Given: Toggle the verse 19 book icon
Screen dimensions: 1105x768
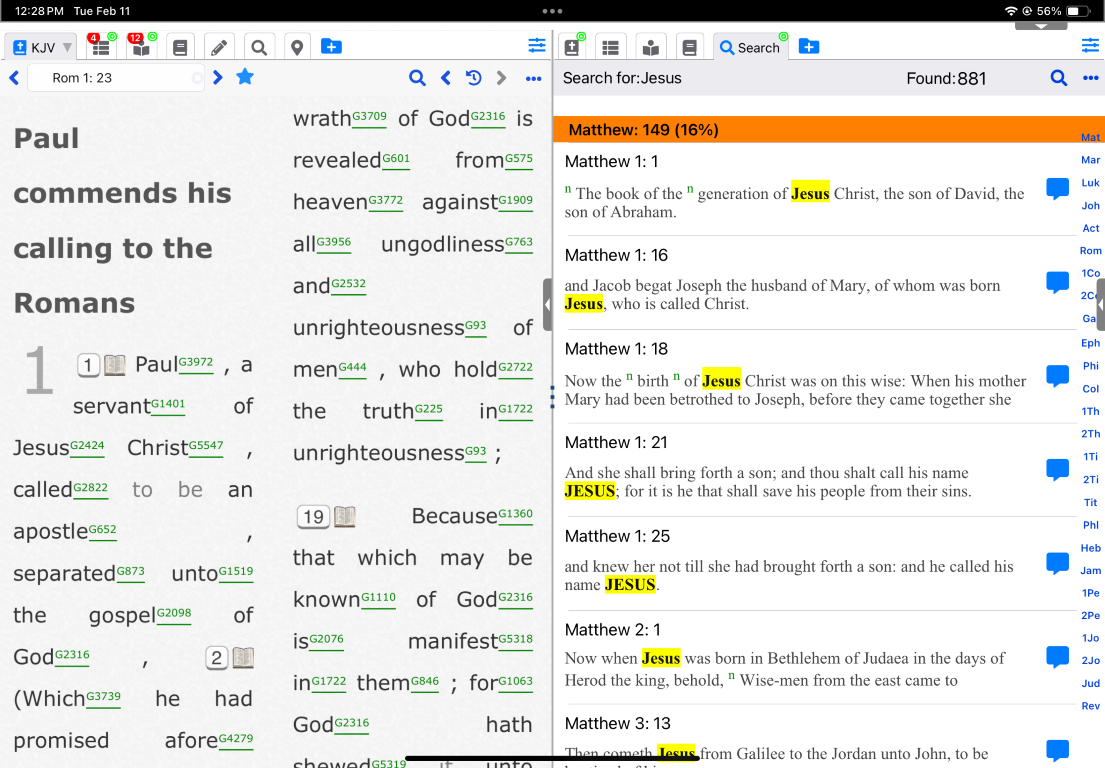Looking at the screenshot, I should (344, 517).
